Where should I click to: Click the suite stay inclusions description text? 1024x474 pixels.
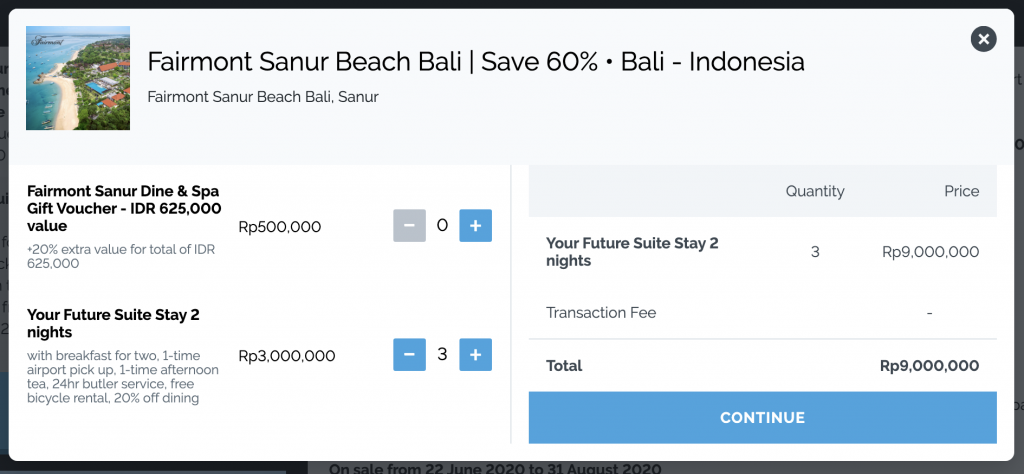pos(123,377)
